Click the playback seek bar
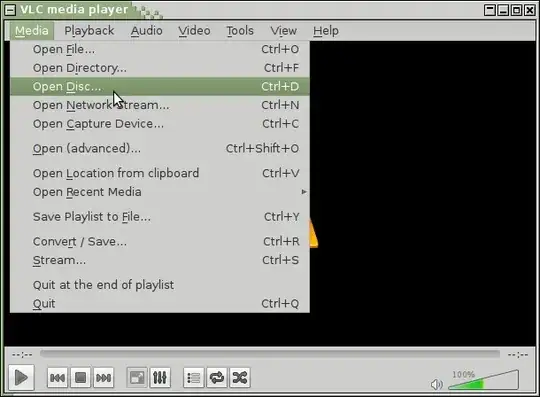 click(270, 354)
